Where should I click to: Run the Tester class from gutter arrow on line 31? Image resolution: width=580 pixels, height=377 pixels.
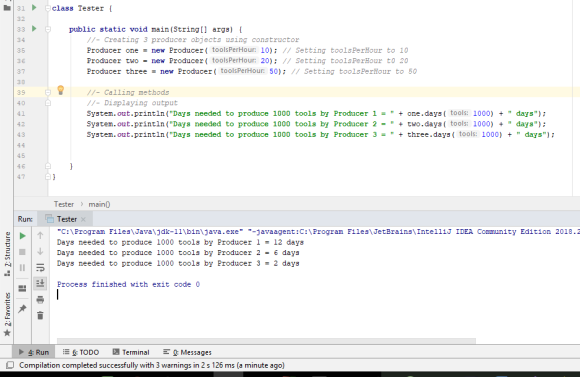point(34,7)
